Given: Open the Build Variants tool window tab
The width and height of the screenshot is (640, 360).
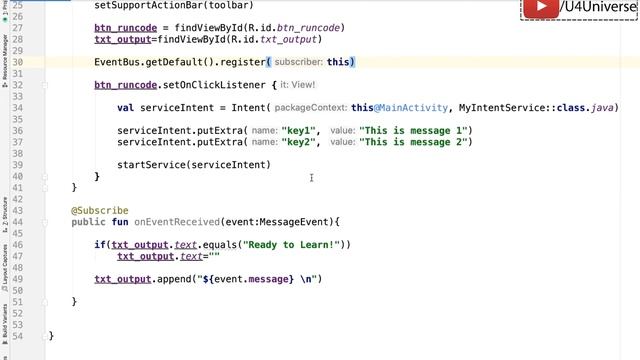Looking at the screenshot, I should pos(4,324).
